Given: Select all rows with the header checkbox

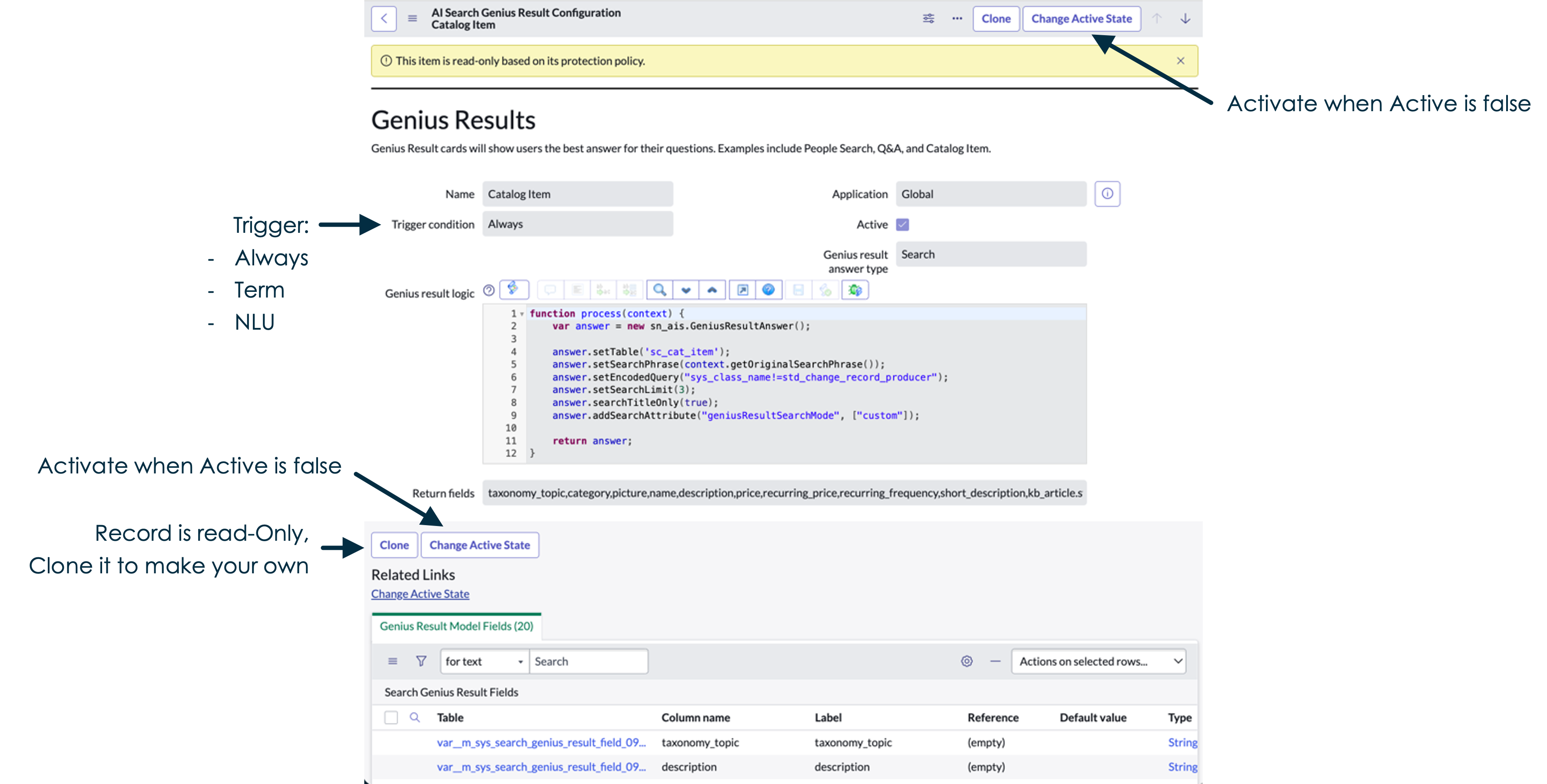Looking at the screenshot, I should (x=391, y=718).
